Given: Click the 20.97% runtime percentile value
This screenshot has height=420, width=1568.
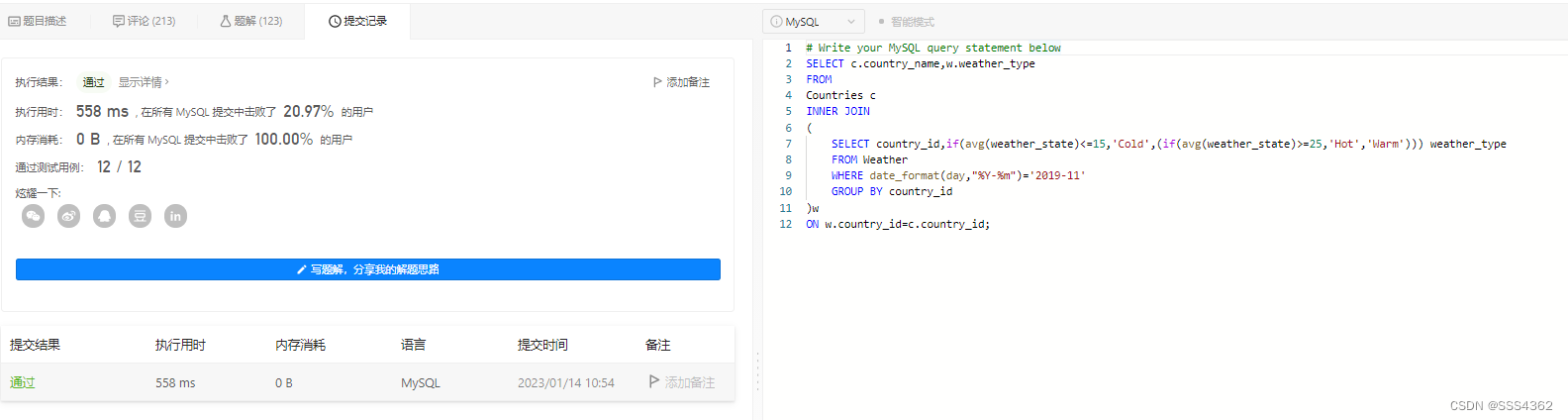Looking at the screenshot, I should pos(309,112).
